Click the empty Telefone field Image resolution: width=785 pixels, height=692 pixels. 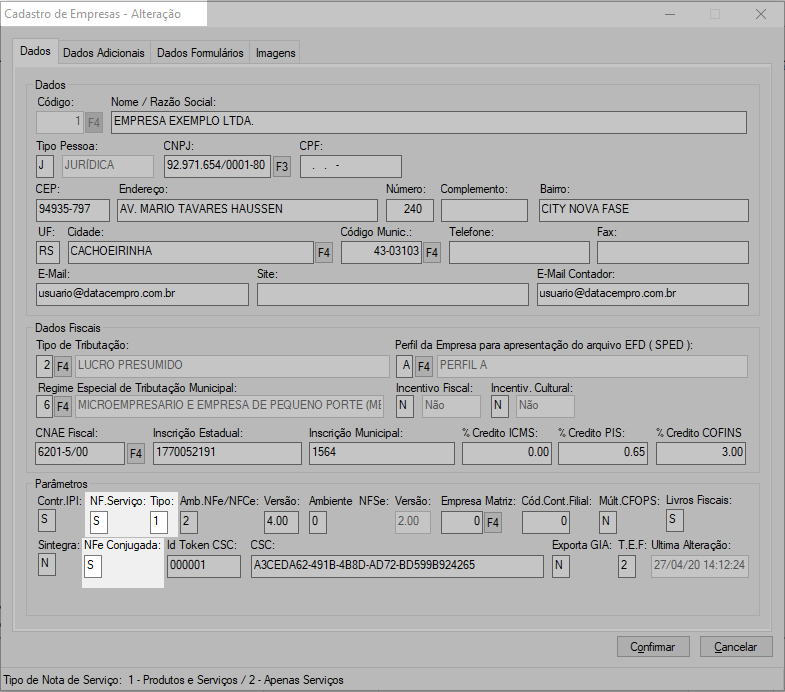tap(519, 252)
